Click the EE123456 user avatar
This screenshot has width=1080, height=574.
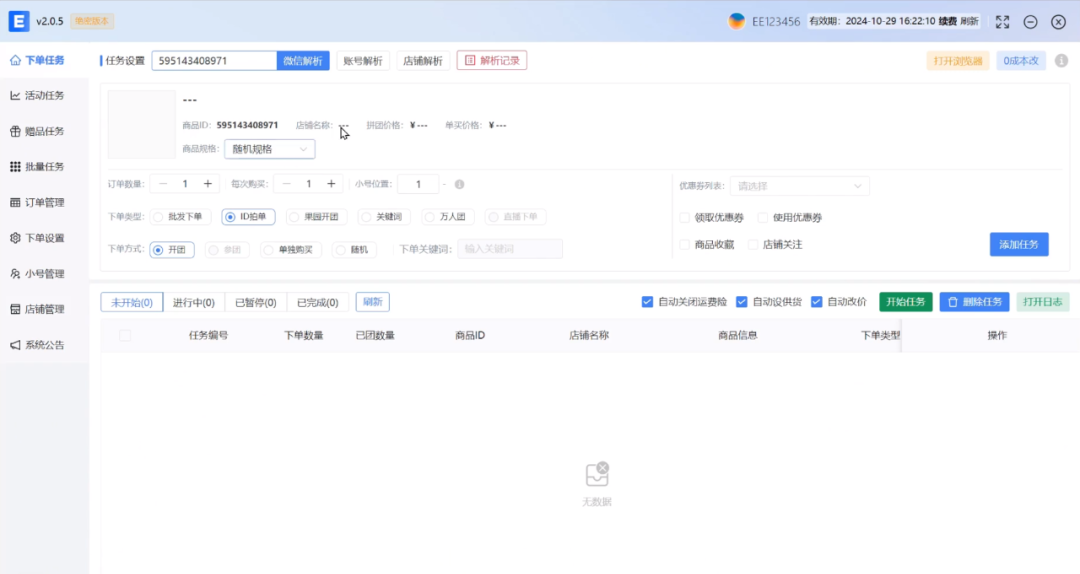pyautogui.click(x=736, y=21)
